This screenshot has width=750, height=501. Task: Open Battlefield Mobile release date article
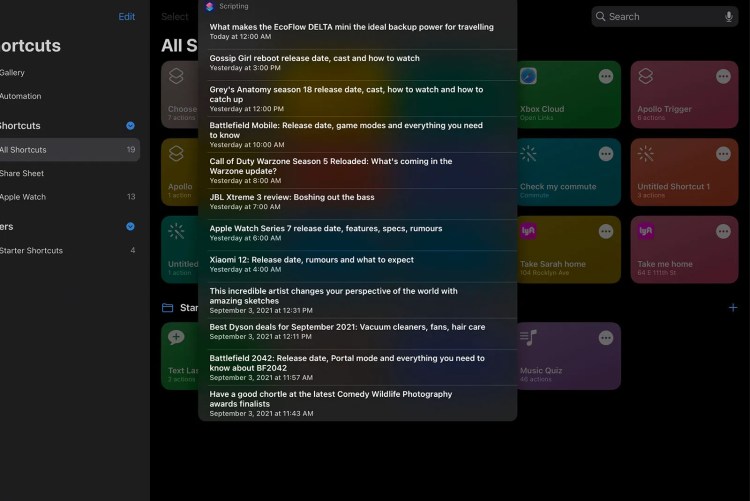click(x=357, y=134)
